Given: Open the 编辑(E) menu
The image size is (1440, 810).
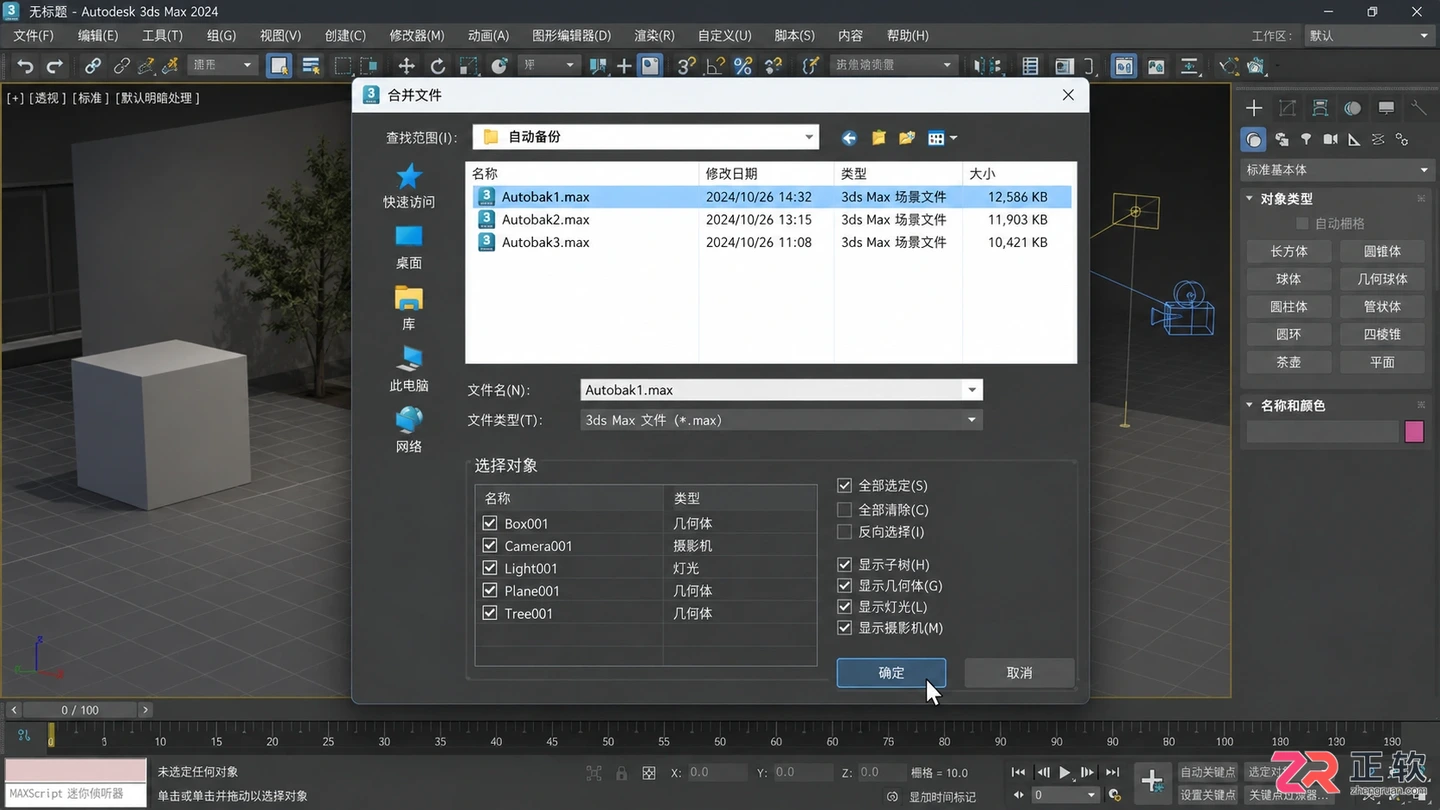Looking at the screenshot, I should pos(98,35).
